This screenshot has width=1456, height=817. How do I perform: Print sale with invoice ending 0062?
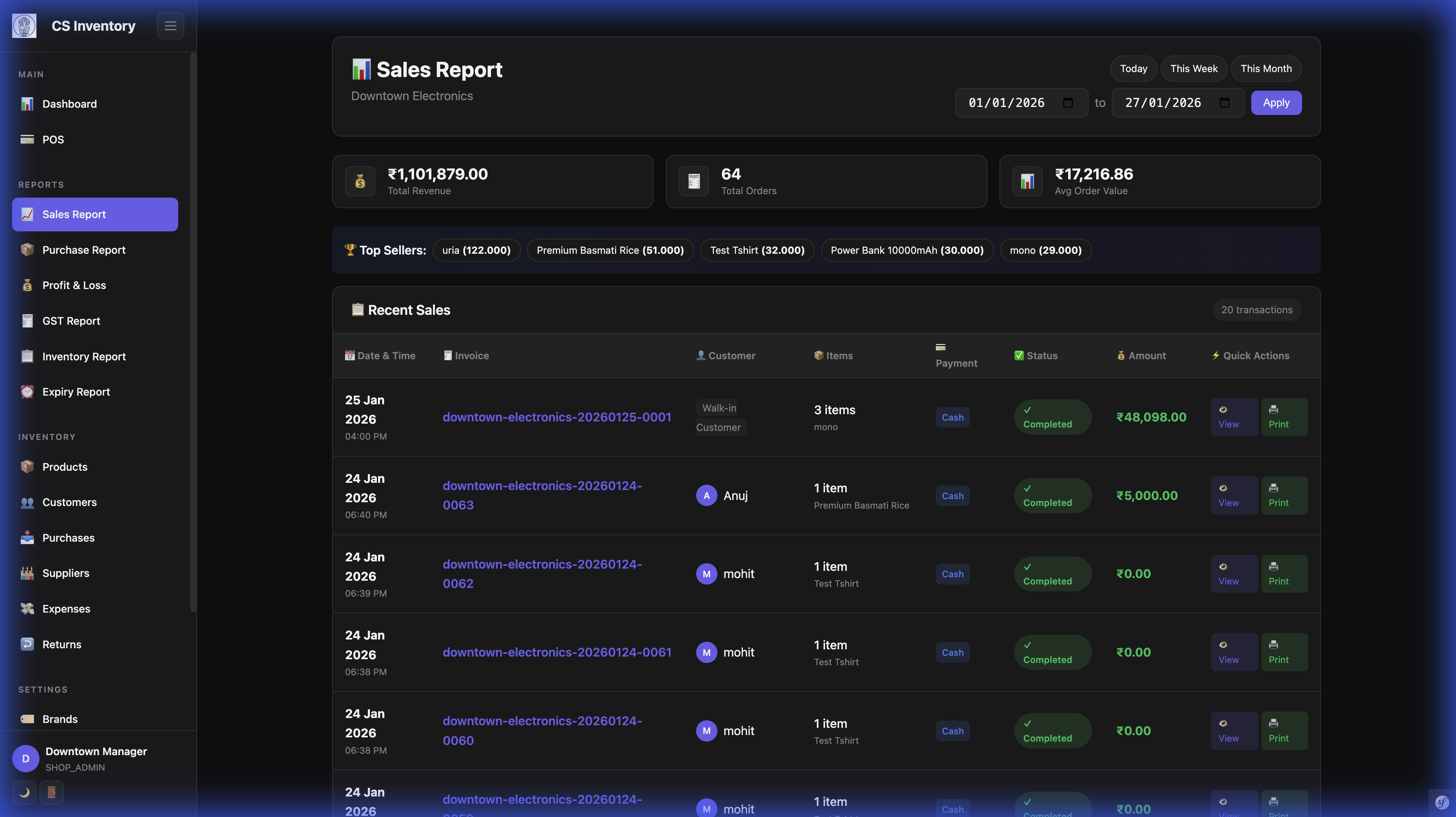coord(1284,574)
